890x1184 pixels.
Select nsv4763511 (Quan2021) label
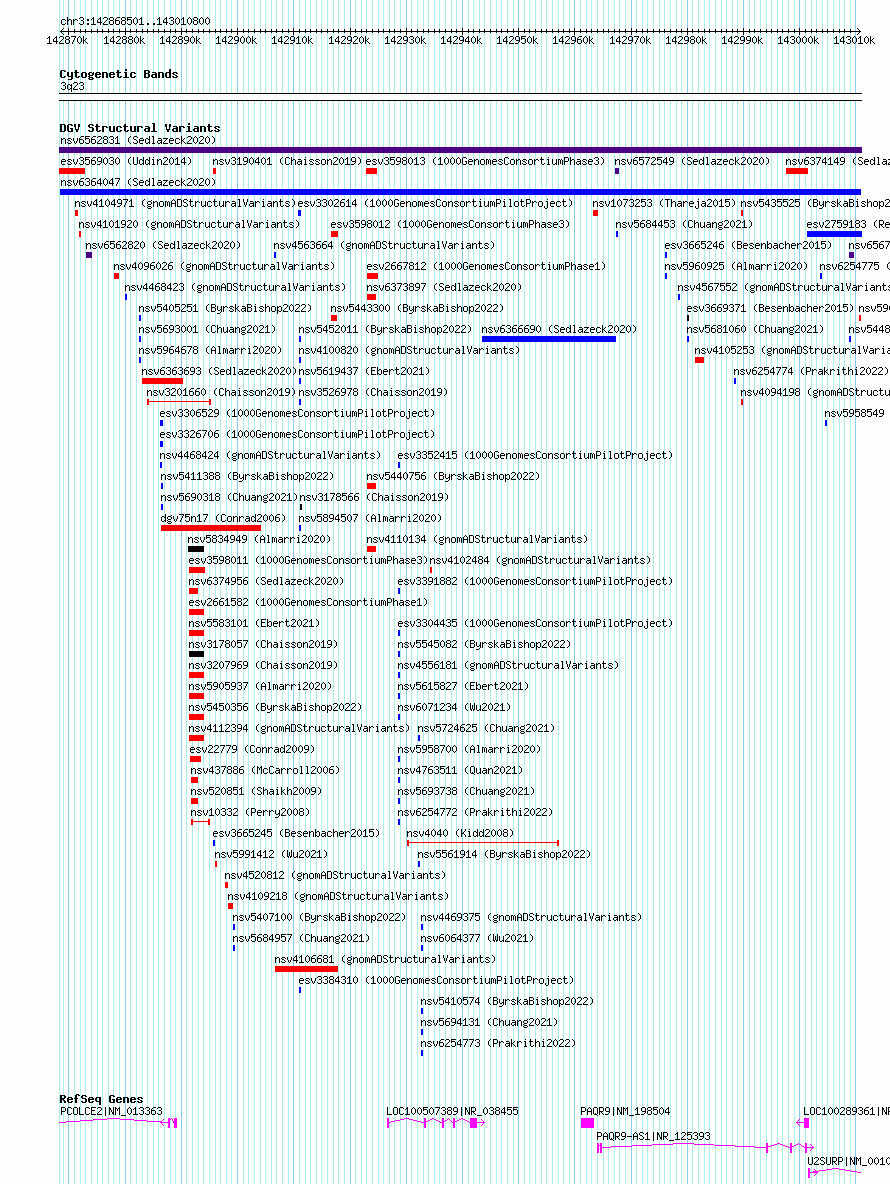pos(460,770)
